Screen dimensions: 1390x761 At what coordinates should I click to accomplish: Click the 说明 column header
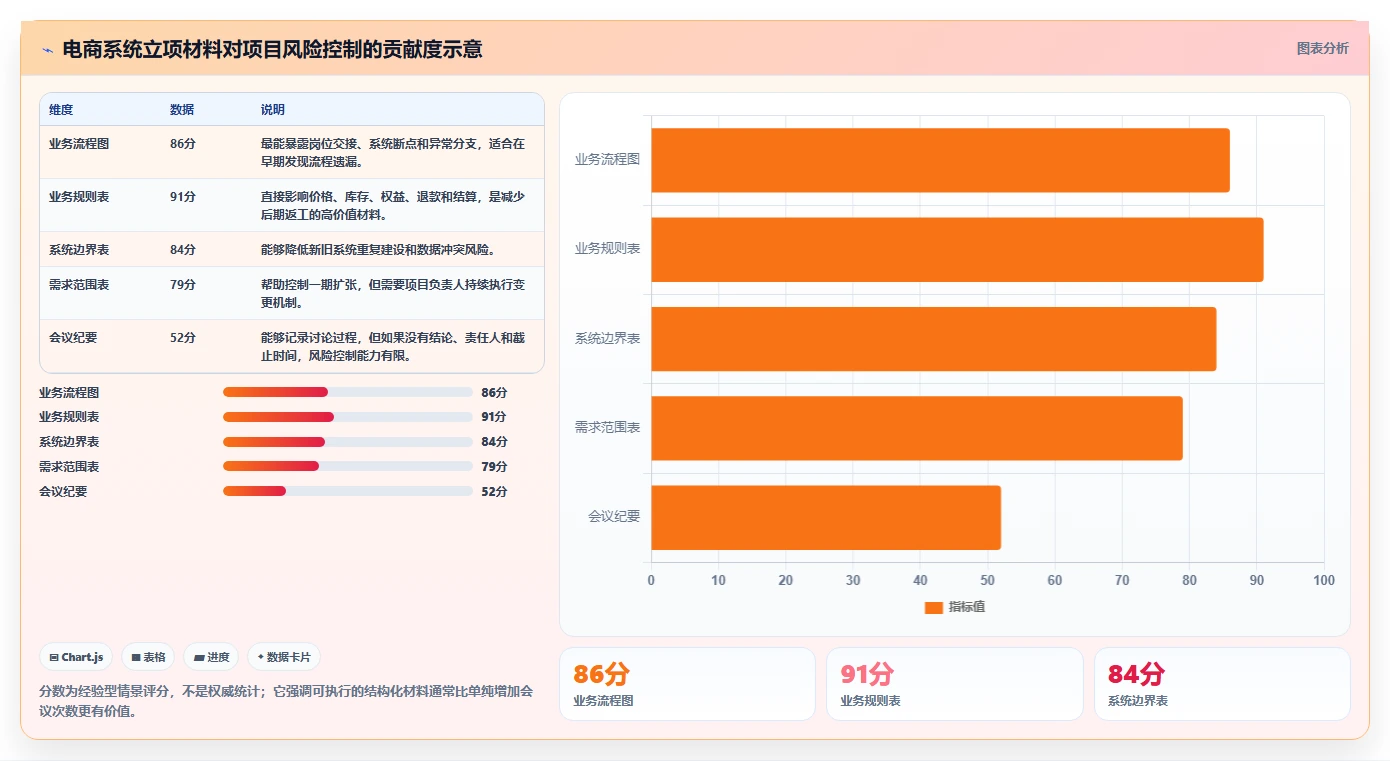coord(273,110)
